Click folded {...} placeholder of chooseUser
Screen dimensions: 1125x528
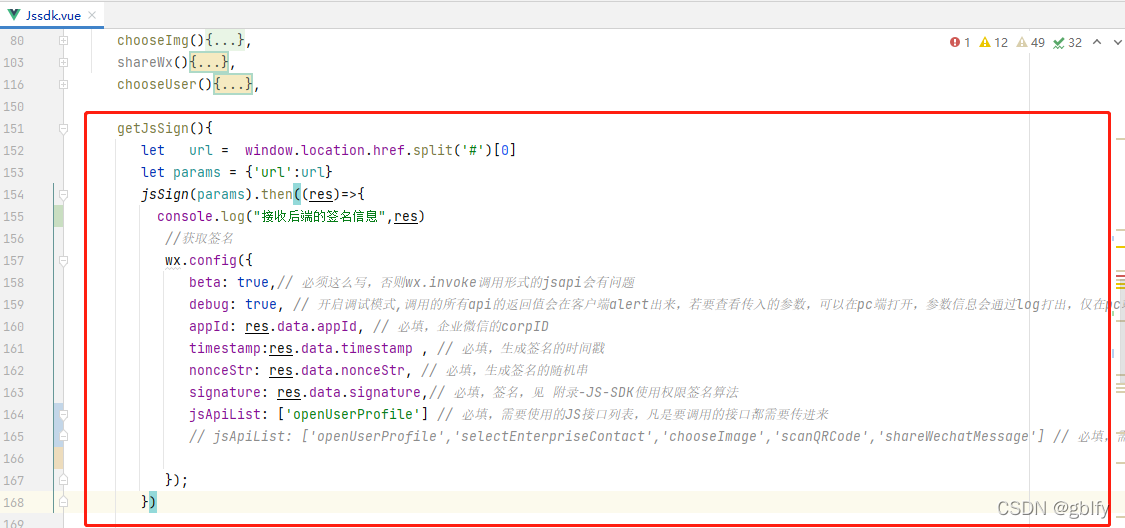coord(233,85)
